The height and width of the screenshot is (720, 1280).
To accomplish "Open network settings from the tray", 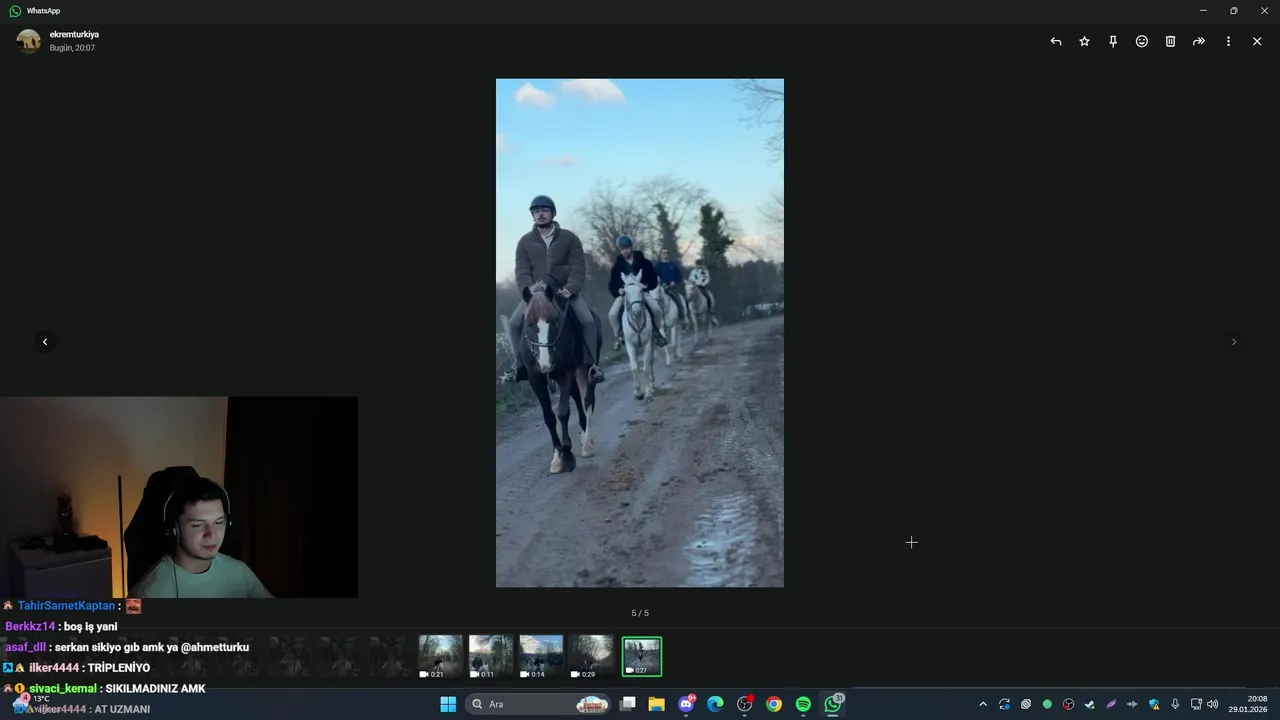I will click(1196, 704).
